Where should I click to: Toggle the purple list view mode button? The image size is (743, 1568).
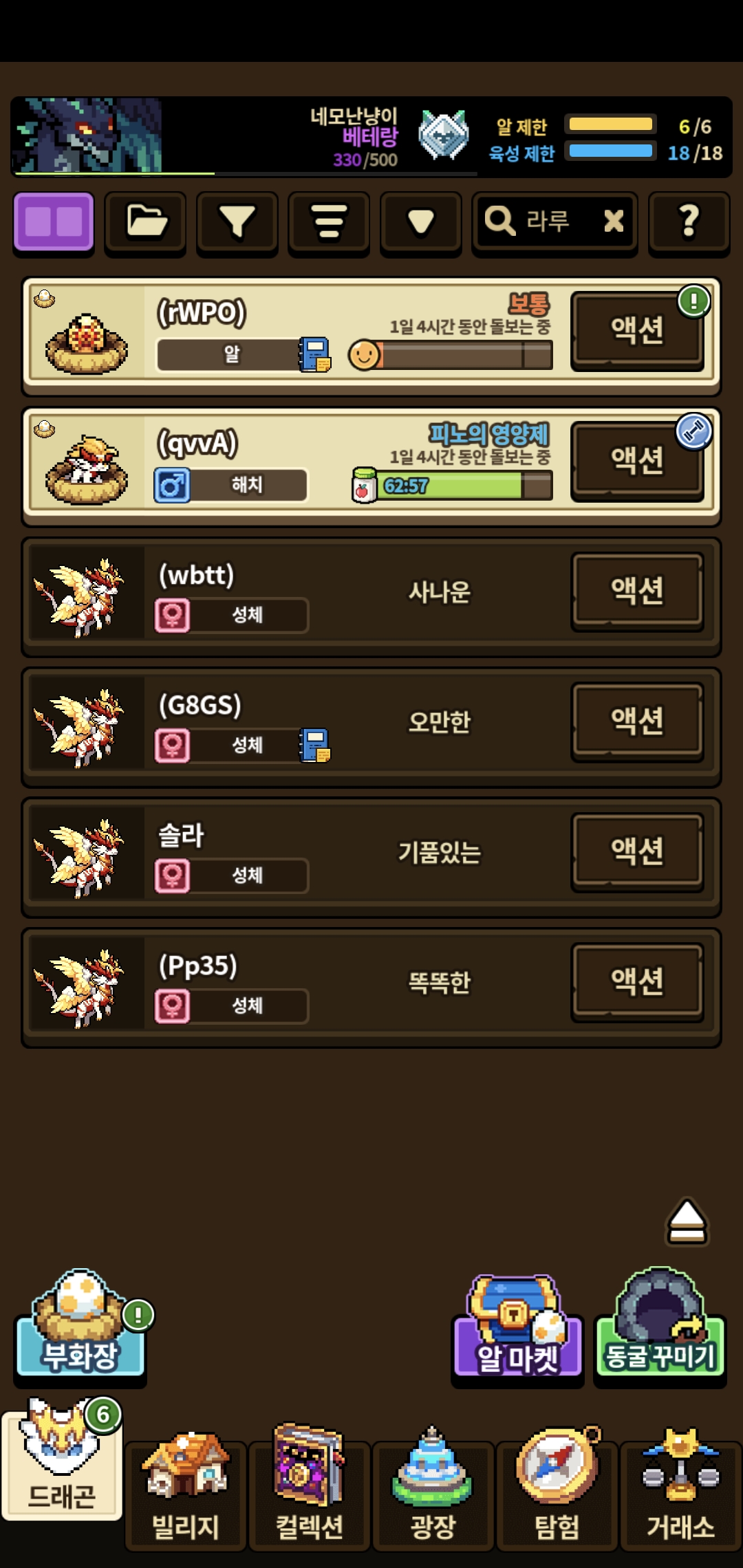pos(54,222)
